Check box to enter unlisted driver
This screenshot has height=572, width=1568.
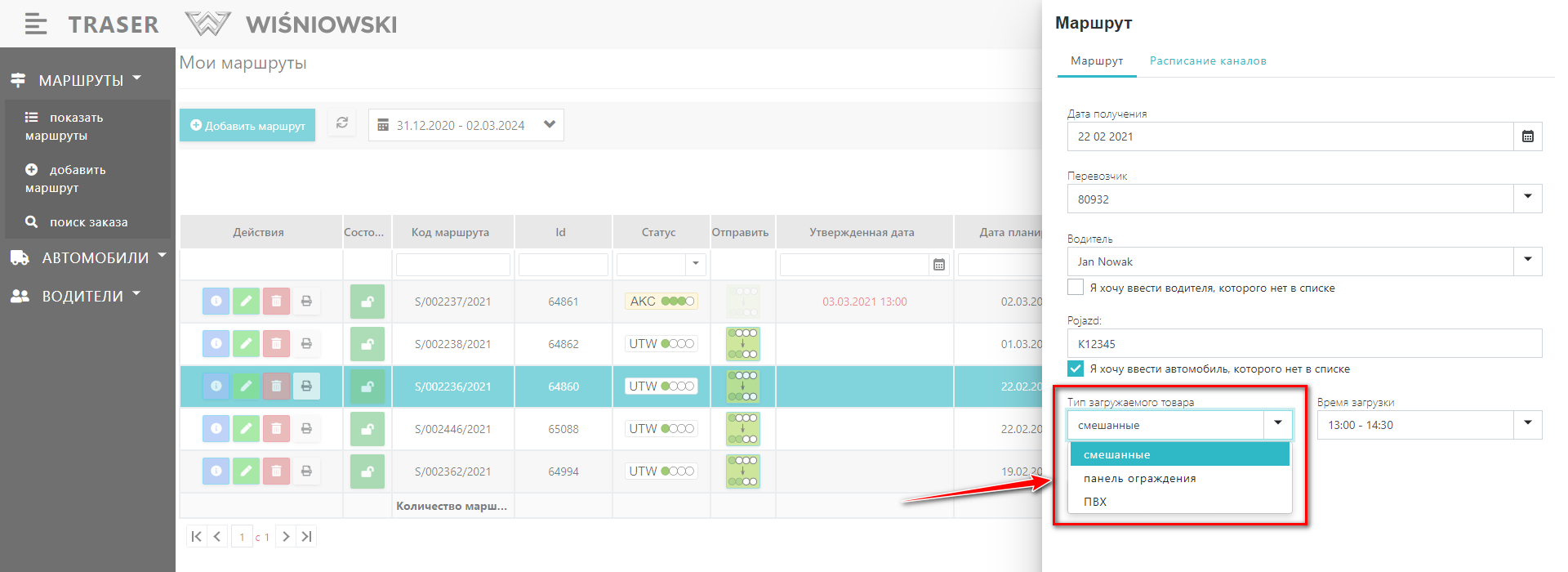tap(1076, 288)
